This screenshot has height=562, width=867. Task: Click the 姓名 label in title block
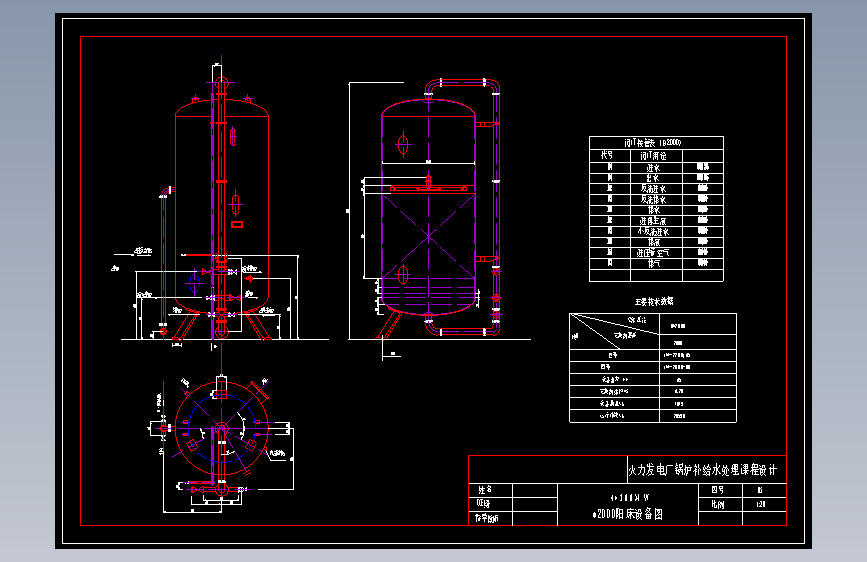(x=485, y=490)
